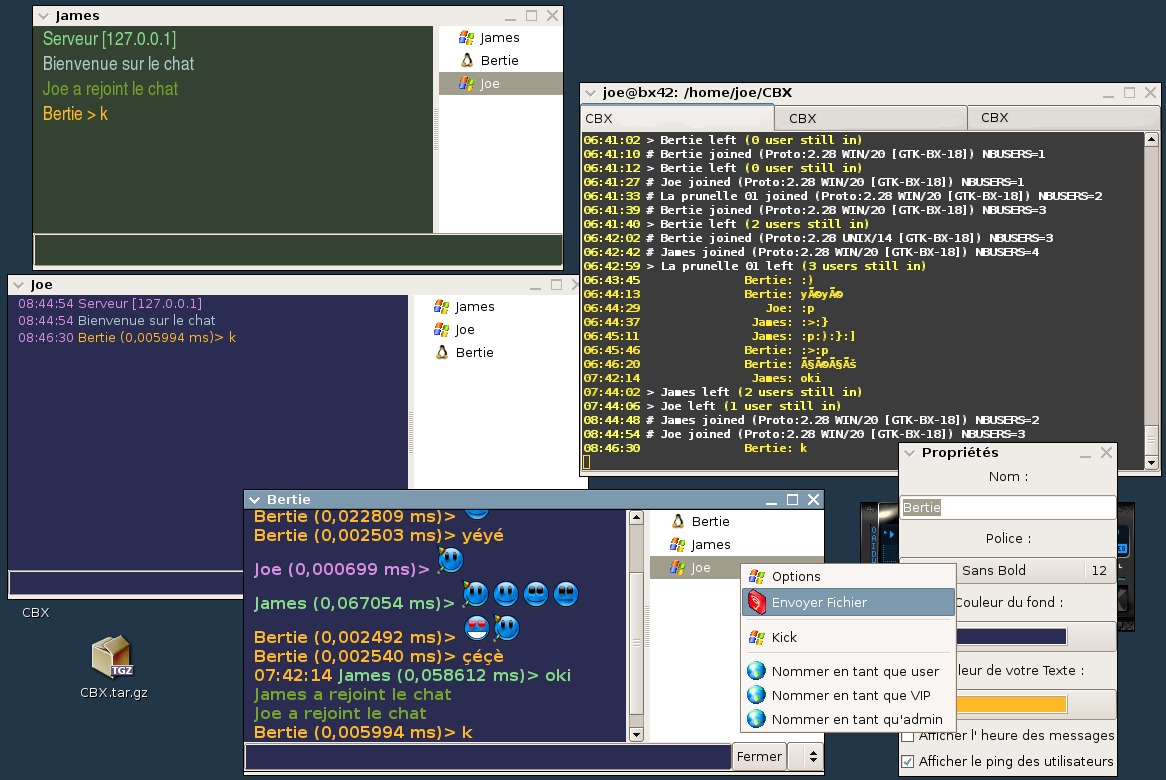Click the Nom field containing Bertie
Screen dimensions: 1166x780
[x=1007, y=508]
